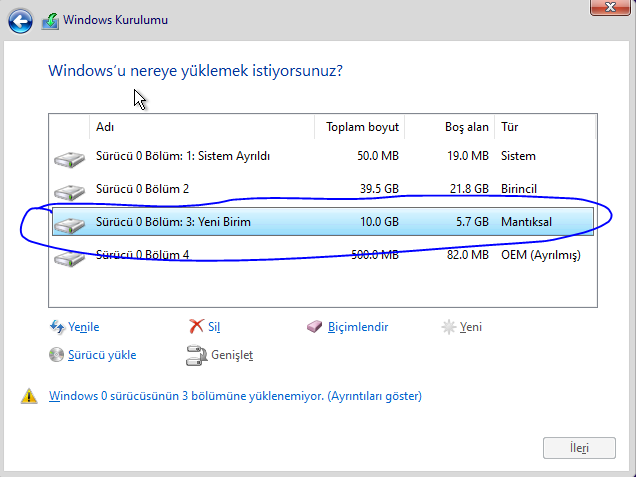This screenshot has width=636, height=477.
Task: Click the Sistem type cell
Action: pos(518,156)
